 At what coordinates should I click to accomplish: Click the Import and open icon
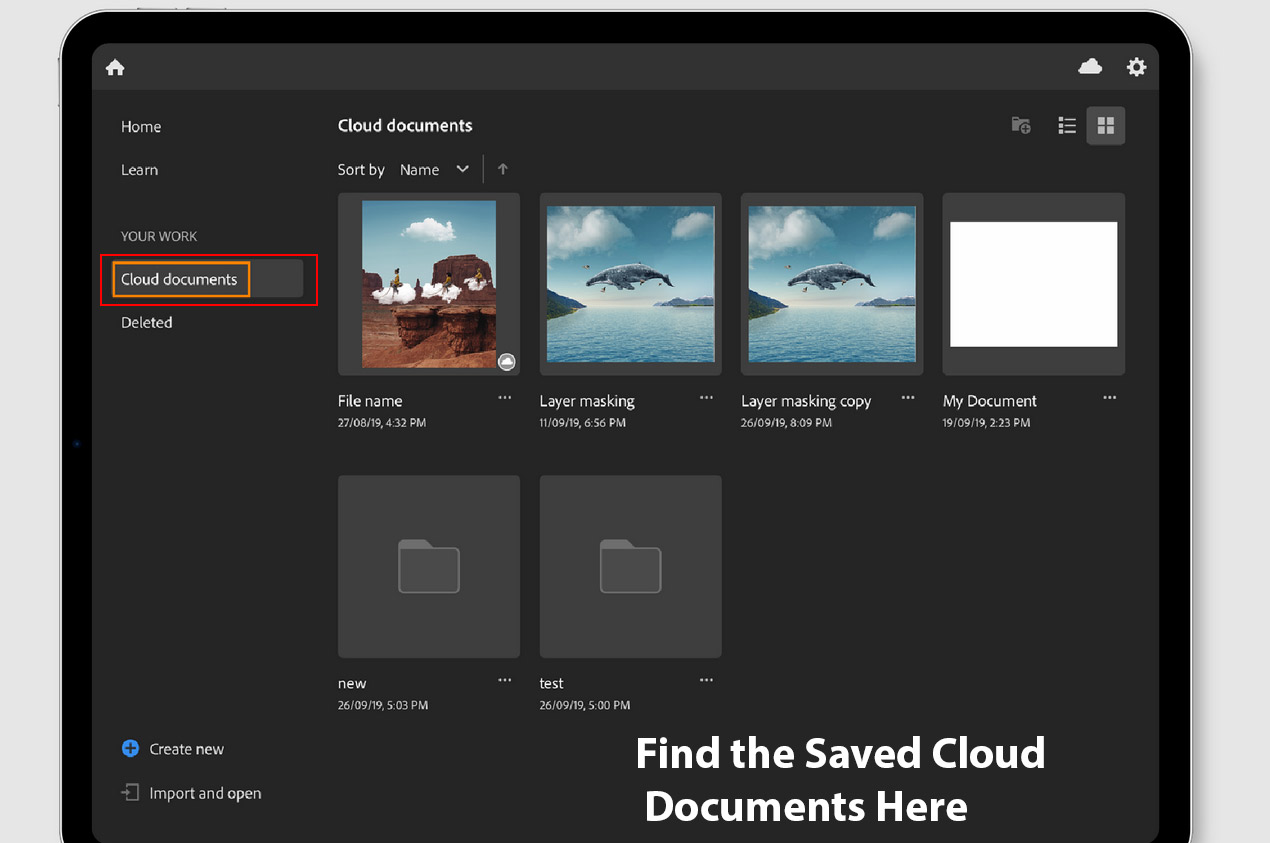click(x=130, y=793)
